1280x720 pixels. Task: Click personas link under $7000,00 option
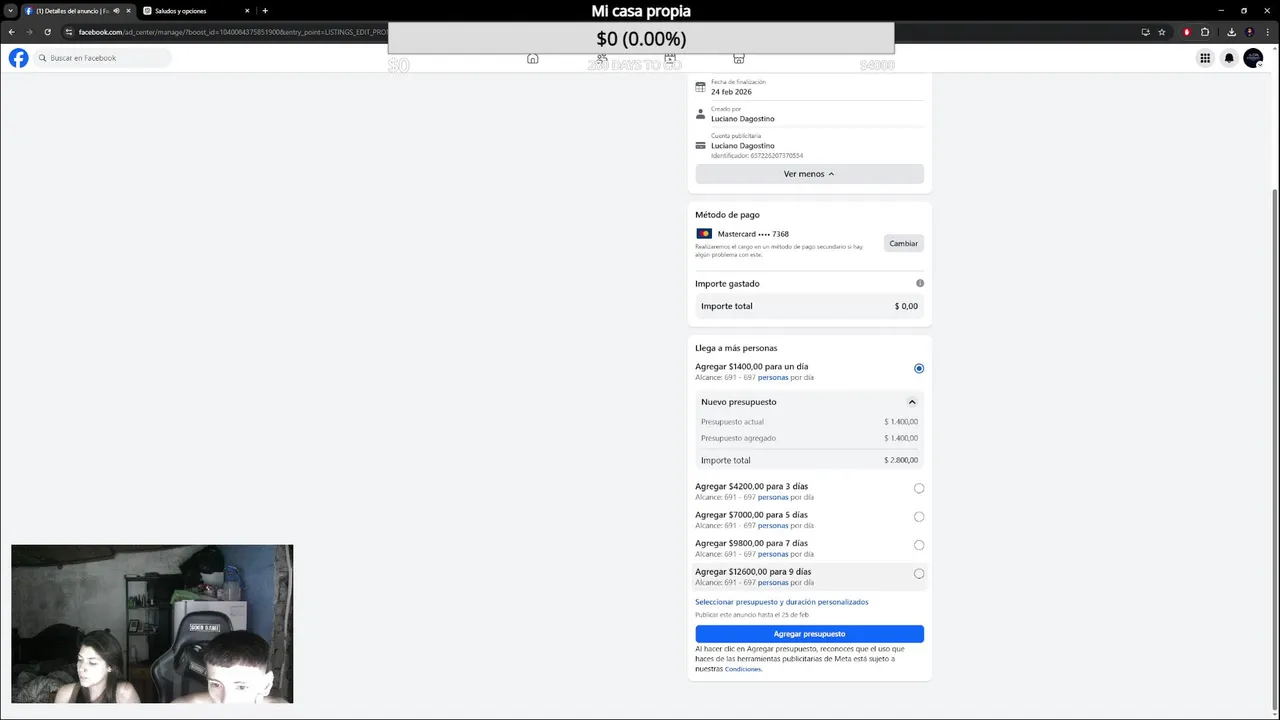773,525
